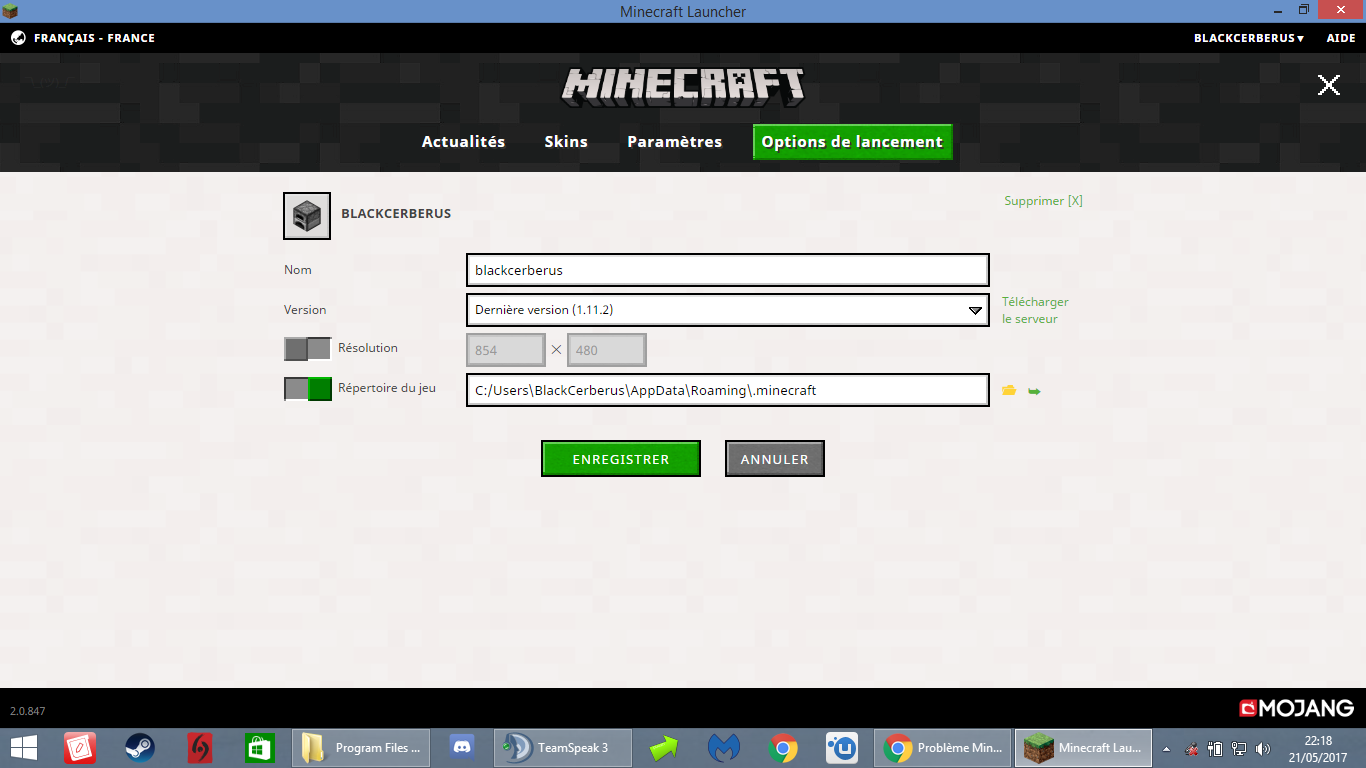Open Malwarebytes from the taskbar
The image size is (1366, 768).
(x=723, y=748)
